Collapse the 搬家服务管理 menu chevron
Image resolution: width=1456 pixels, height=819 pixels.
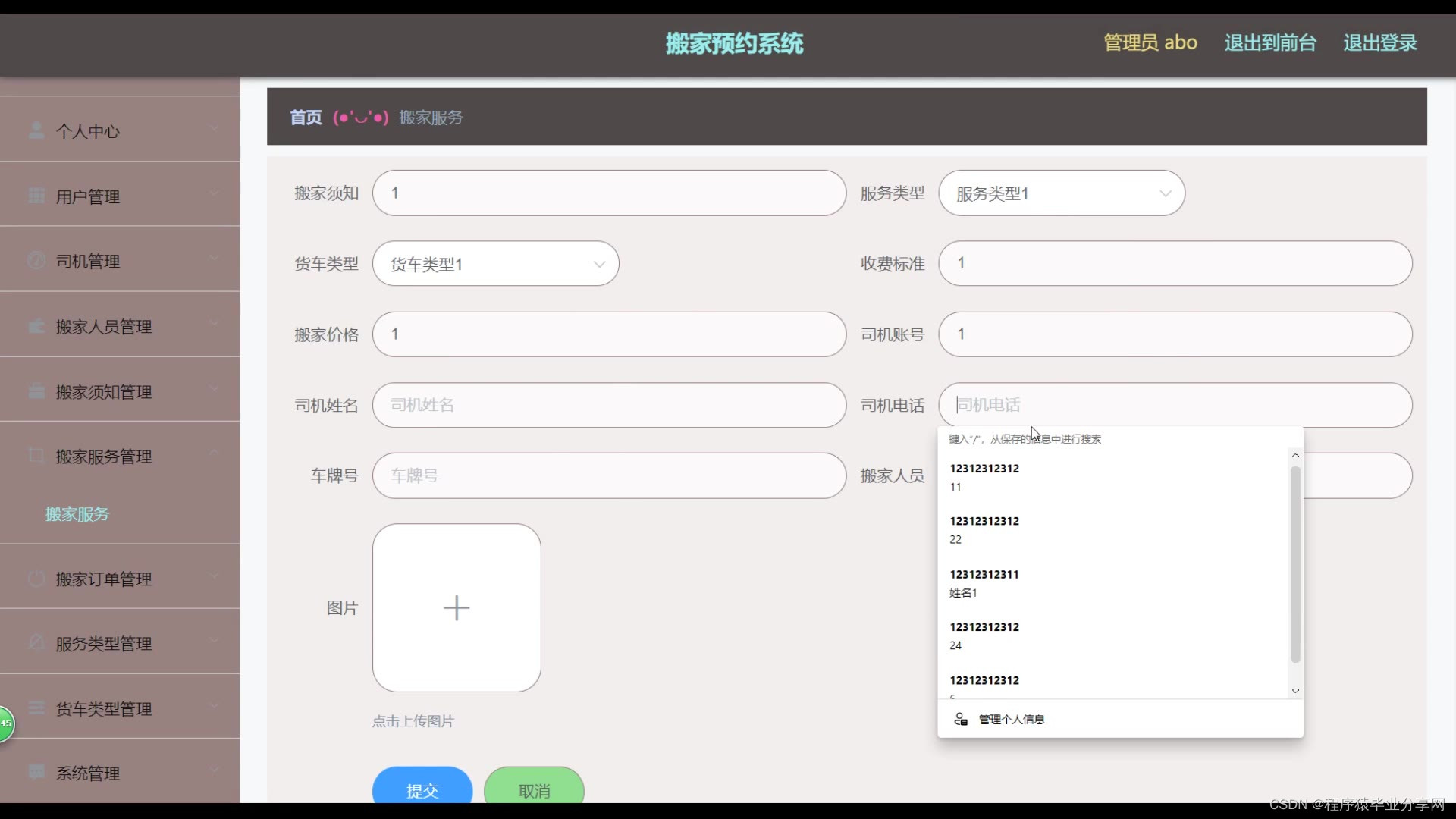point(214,453)
